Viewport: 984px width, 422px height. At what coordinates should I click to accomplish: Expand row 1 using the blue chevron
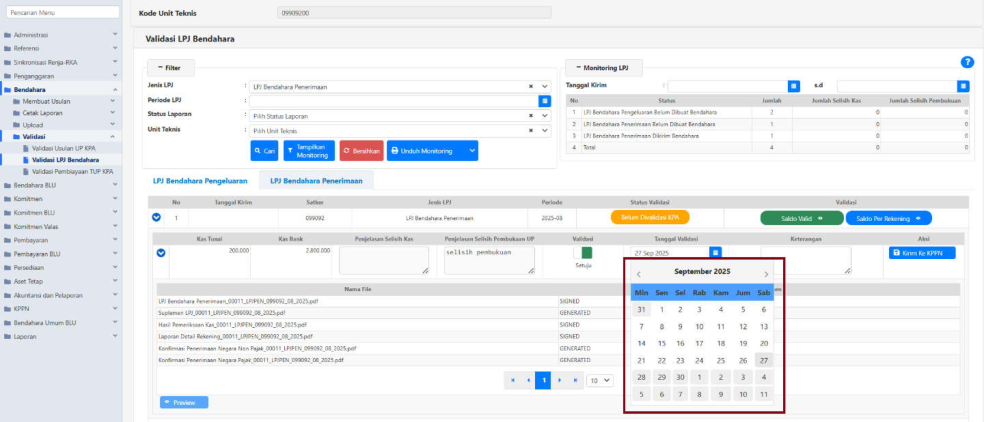click(156, 217)
